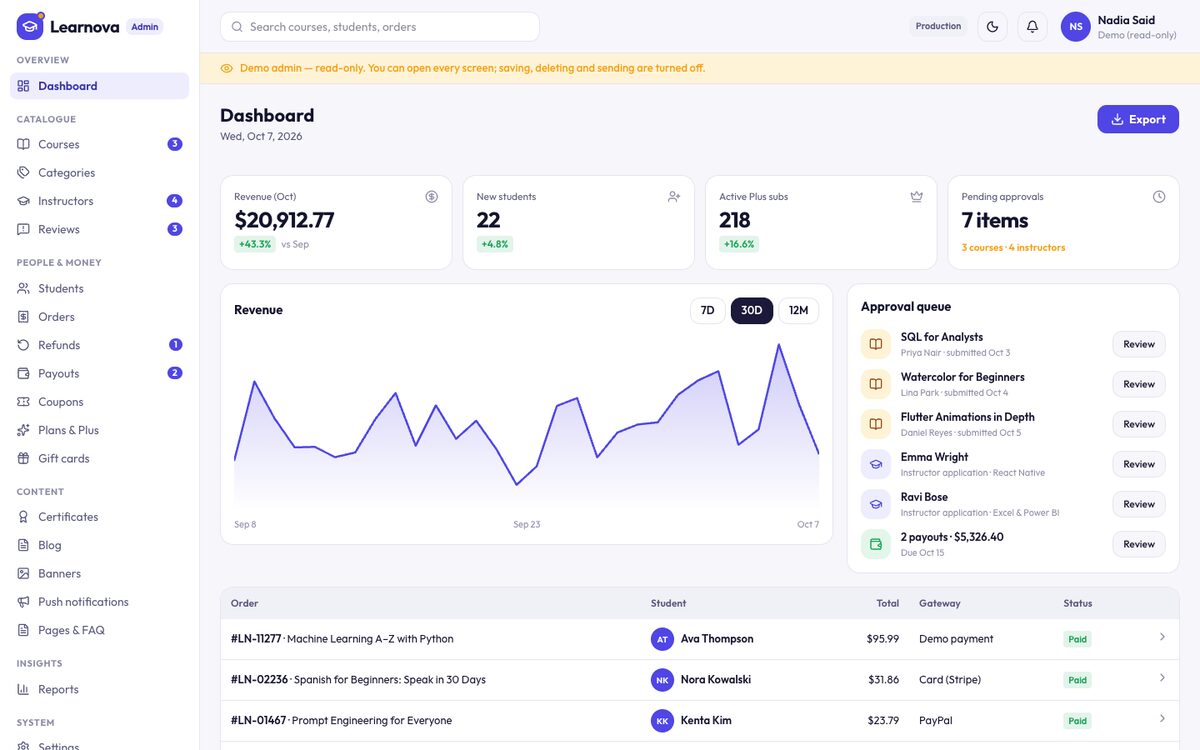Open the Dashboard menu item
Viewport: 1200px width, 750px height.
(x=99, y=86)
